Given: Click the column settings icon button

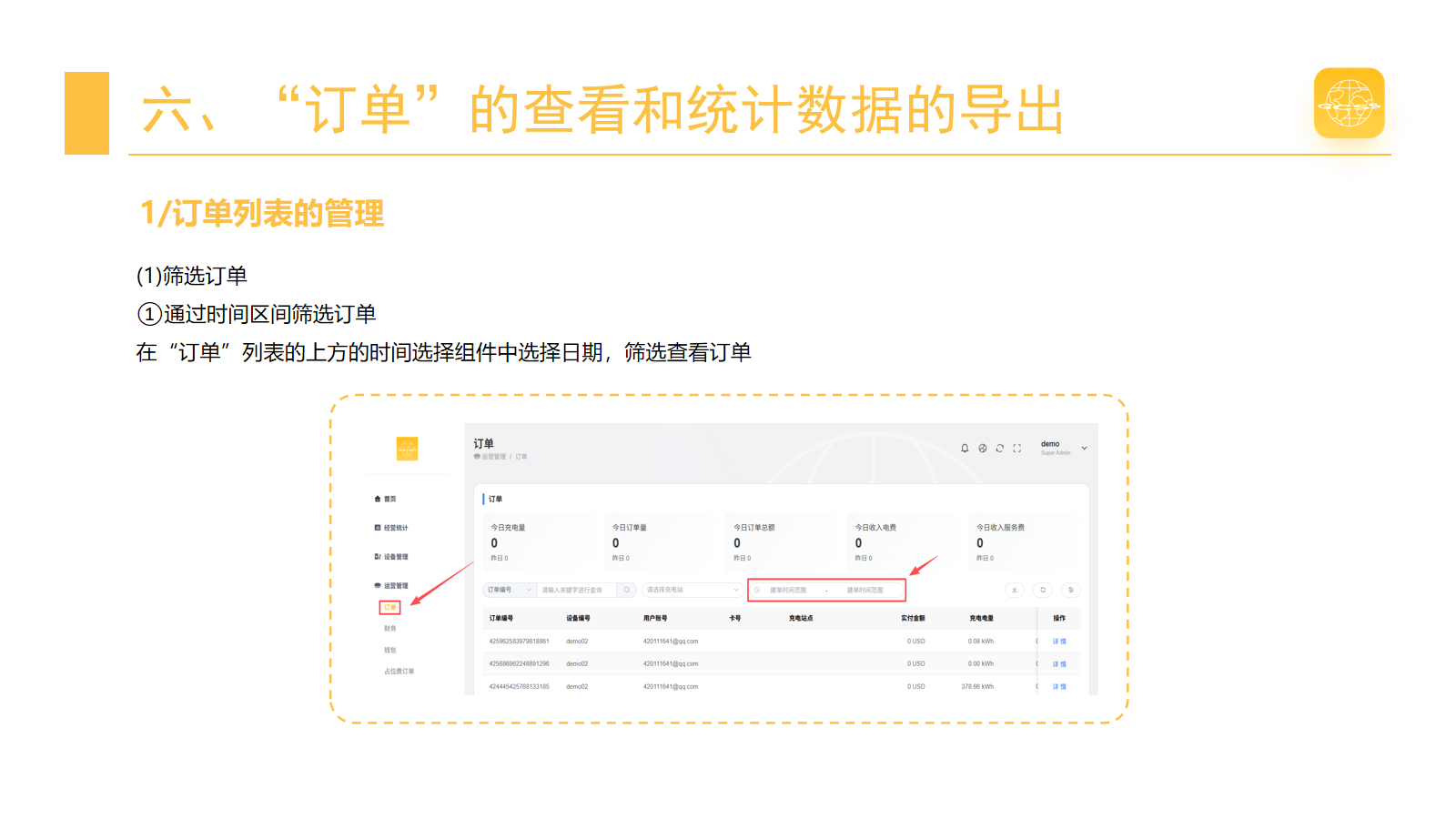Looking at the screenshot, I should pyautogui.click(x=1071, y=590).
